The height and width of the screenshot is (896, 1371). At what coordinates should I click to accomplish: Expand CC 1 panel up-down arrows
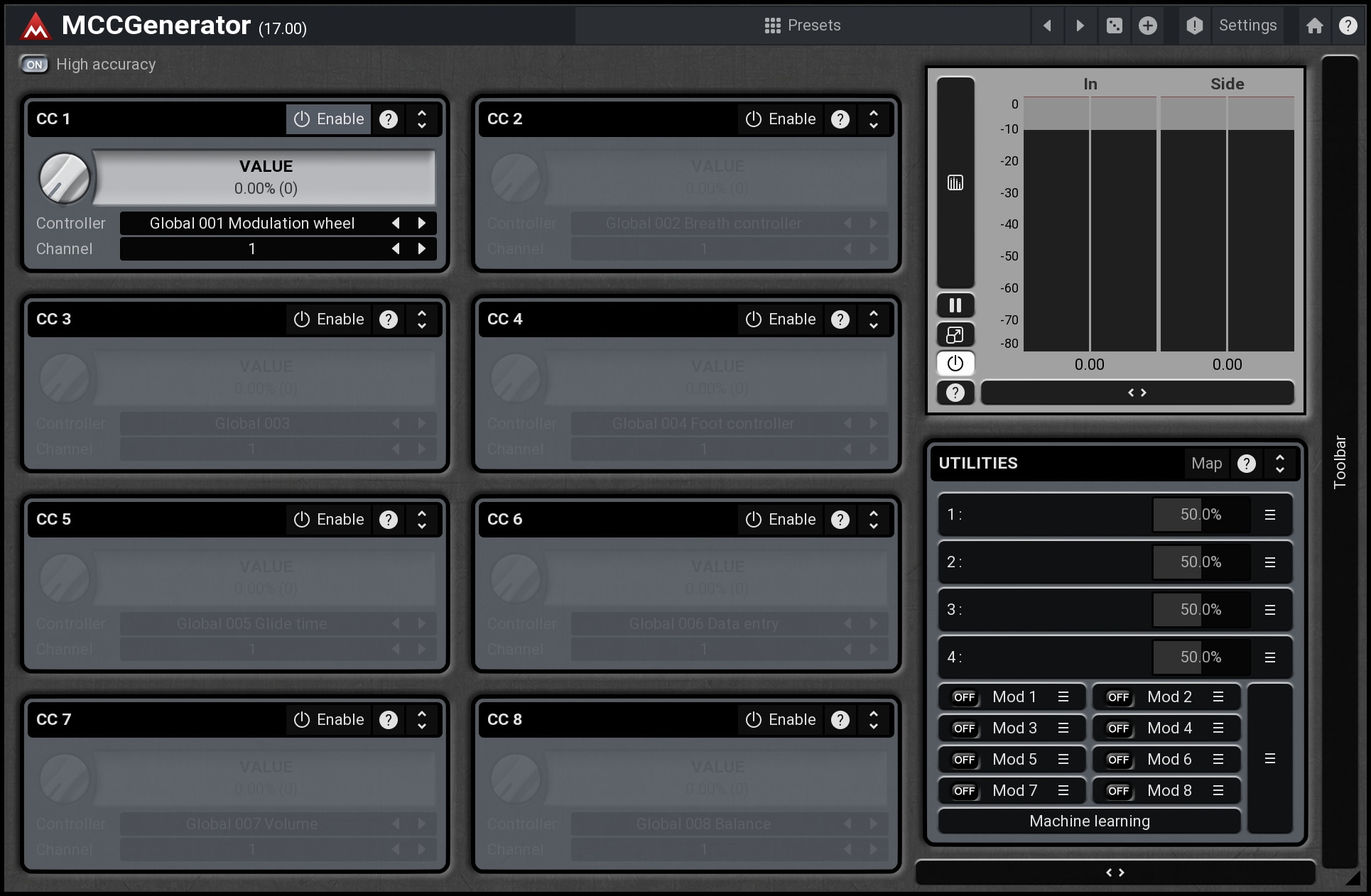[422, 119]
